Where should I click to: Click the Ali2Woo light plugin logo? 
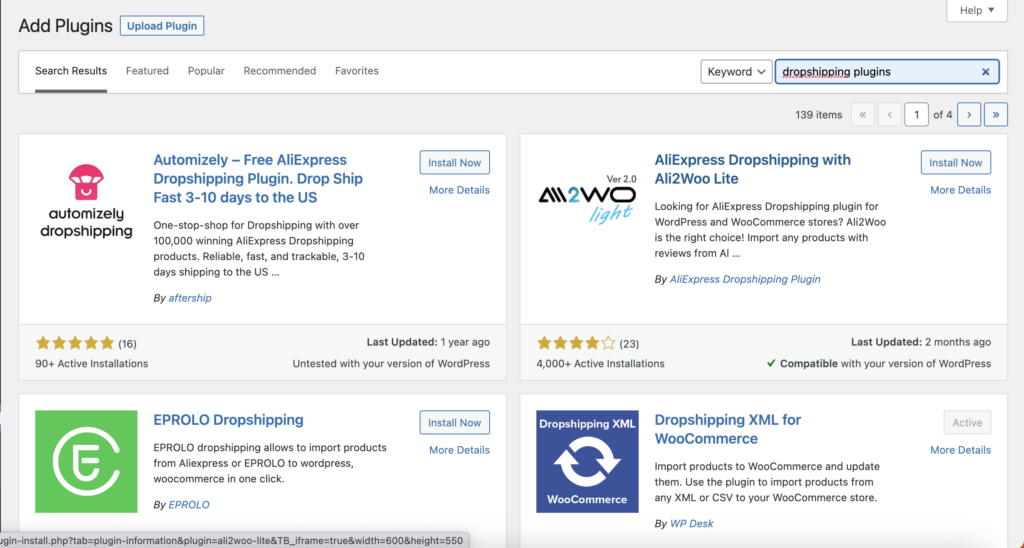click(x=587, y=201)
